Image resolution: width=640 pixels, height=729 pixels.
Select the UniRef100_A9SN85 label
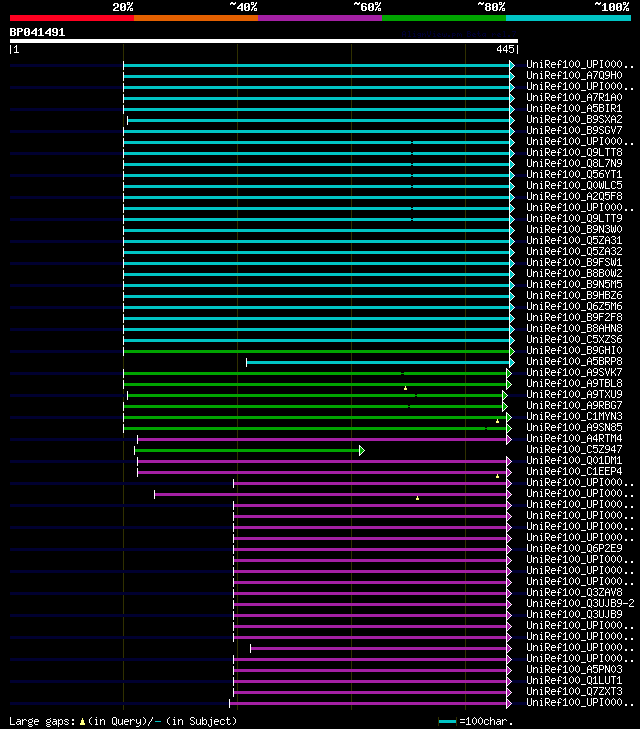574,427
